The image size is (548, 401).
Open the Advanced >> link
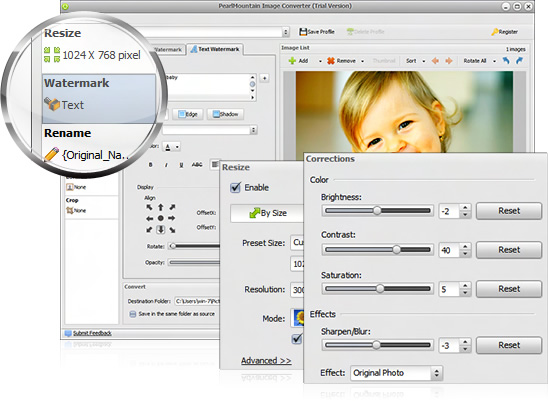click(266, 360)
